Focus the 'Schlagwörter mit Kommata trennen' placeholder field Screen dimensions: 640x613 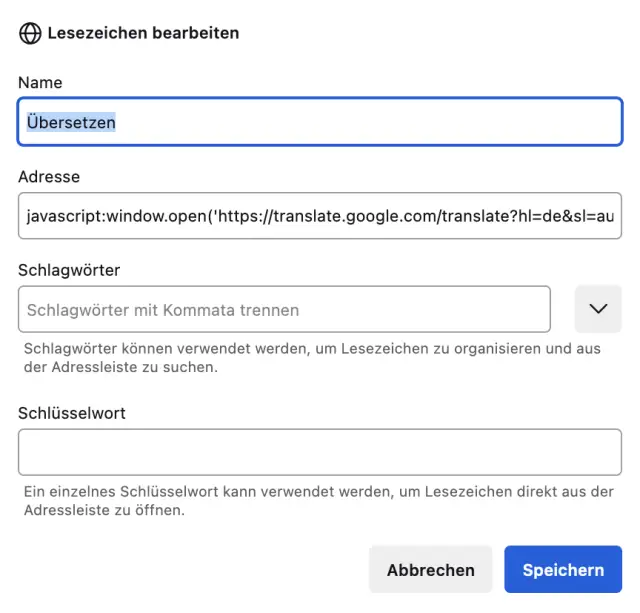(x=284, y=310)
